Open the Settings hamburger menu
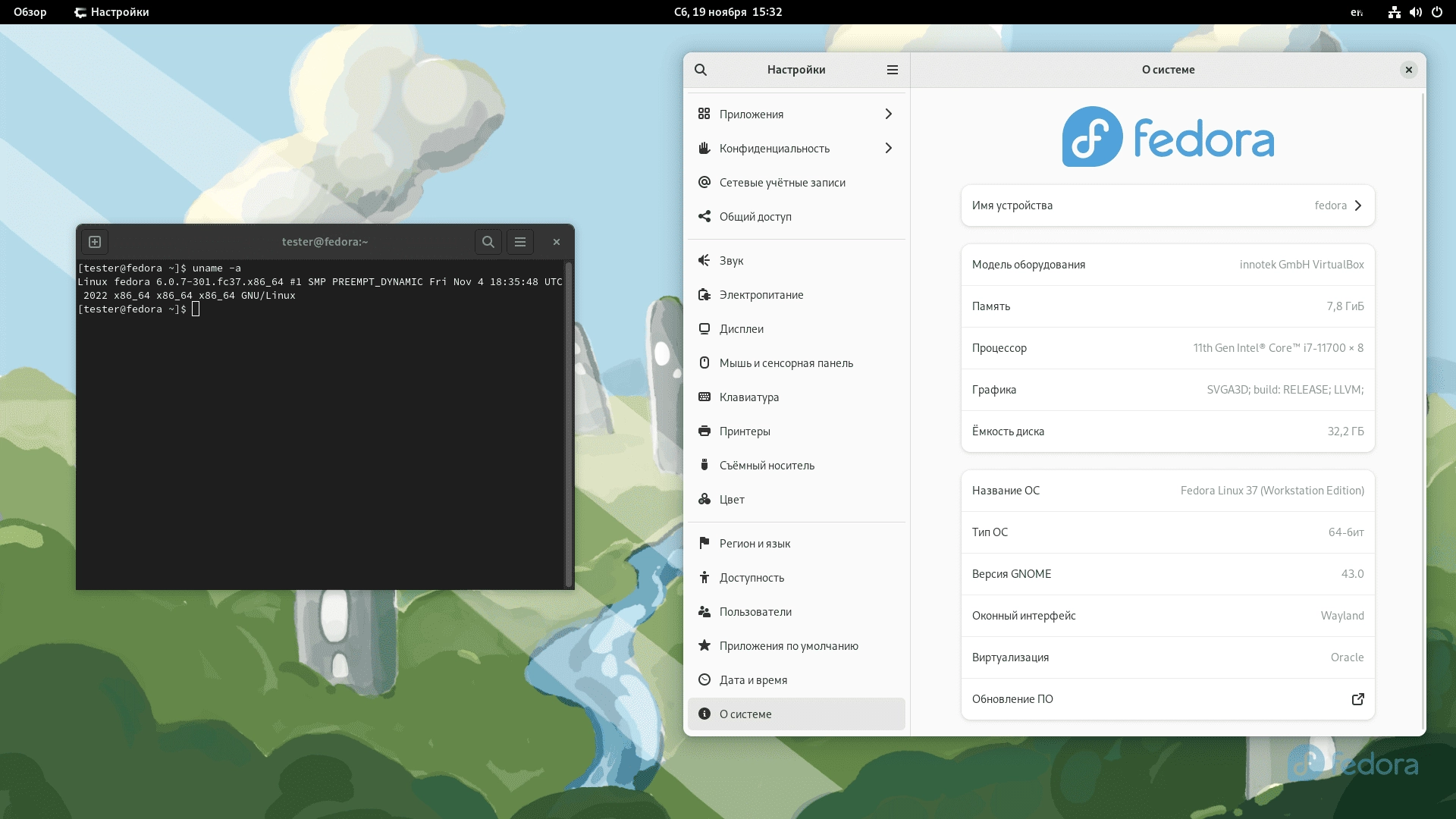Image resolution: width=1456 pixels, height=819 pixels. 893,70
